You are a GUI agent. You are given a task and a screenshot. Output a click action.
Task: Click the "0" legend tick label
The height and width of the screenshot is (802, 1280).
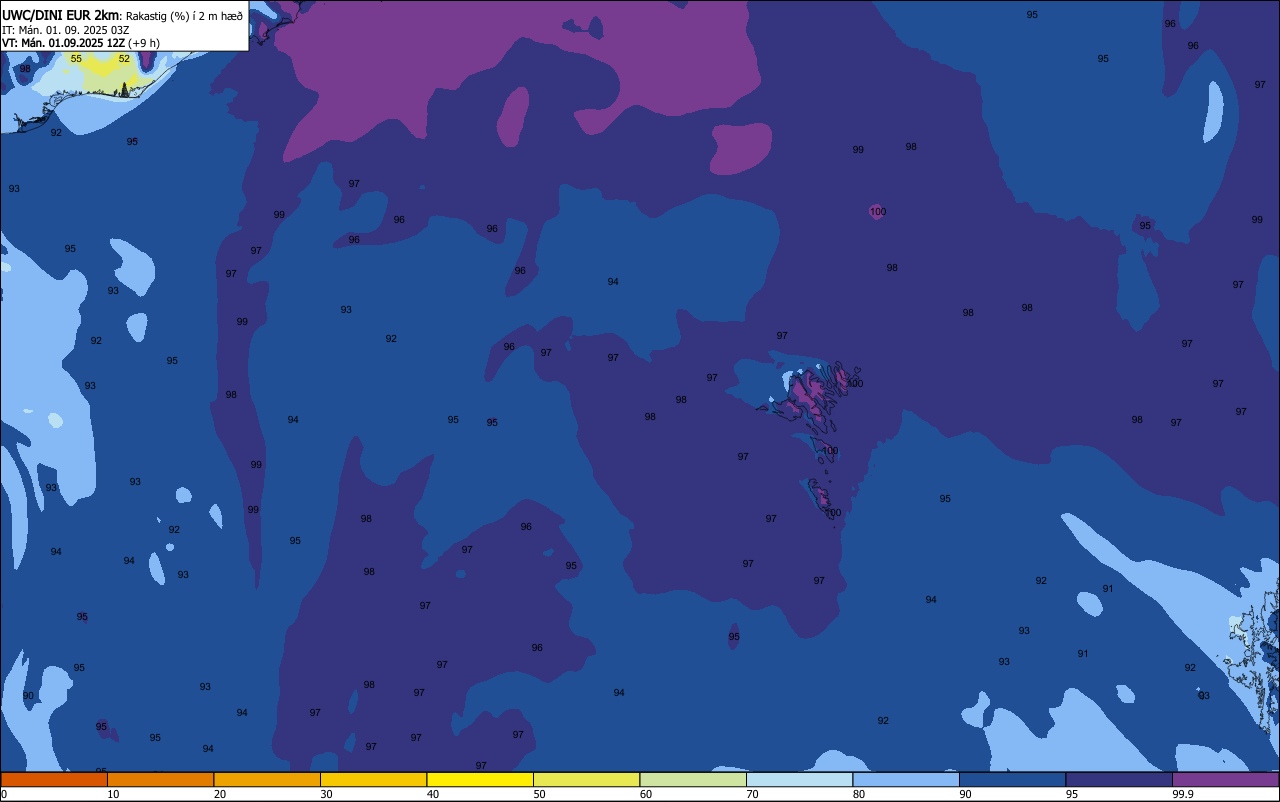[4, 794]
